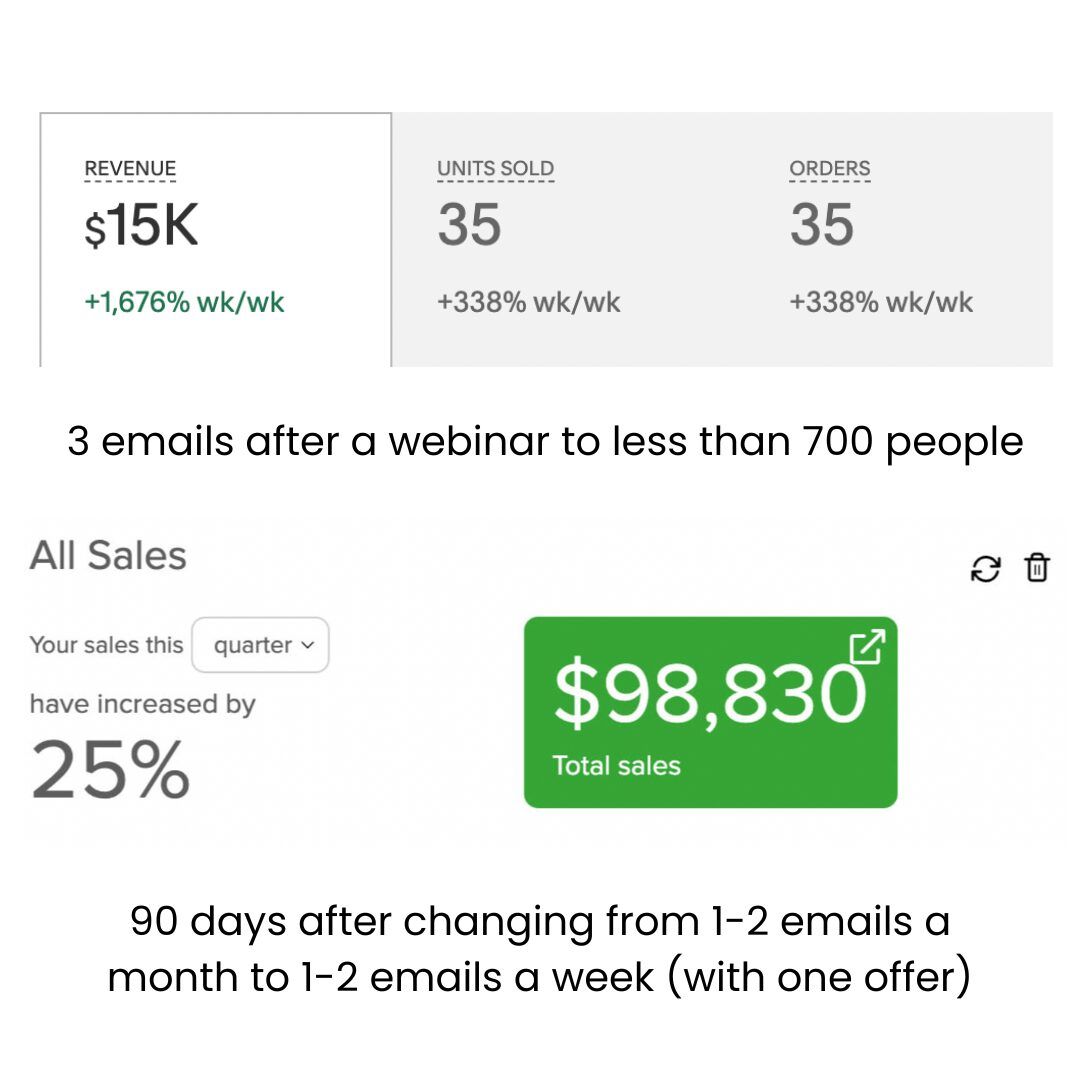The height and width of the screenshot is (1080, 1080).
Task: Open external link icon on total sales card
Action: 866,646
